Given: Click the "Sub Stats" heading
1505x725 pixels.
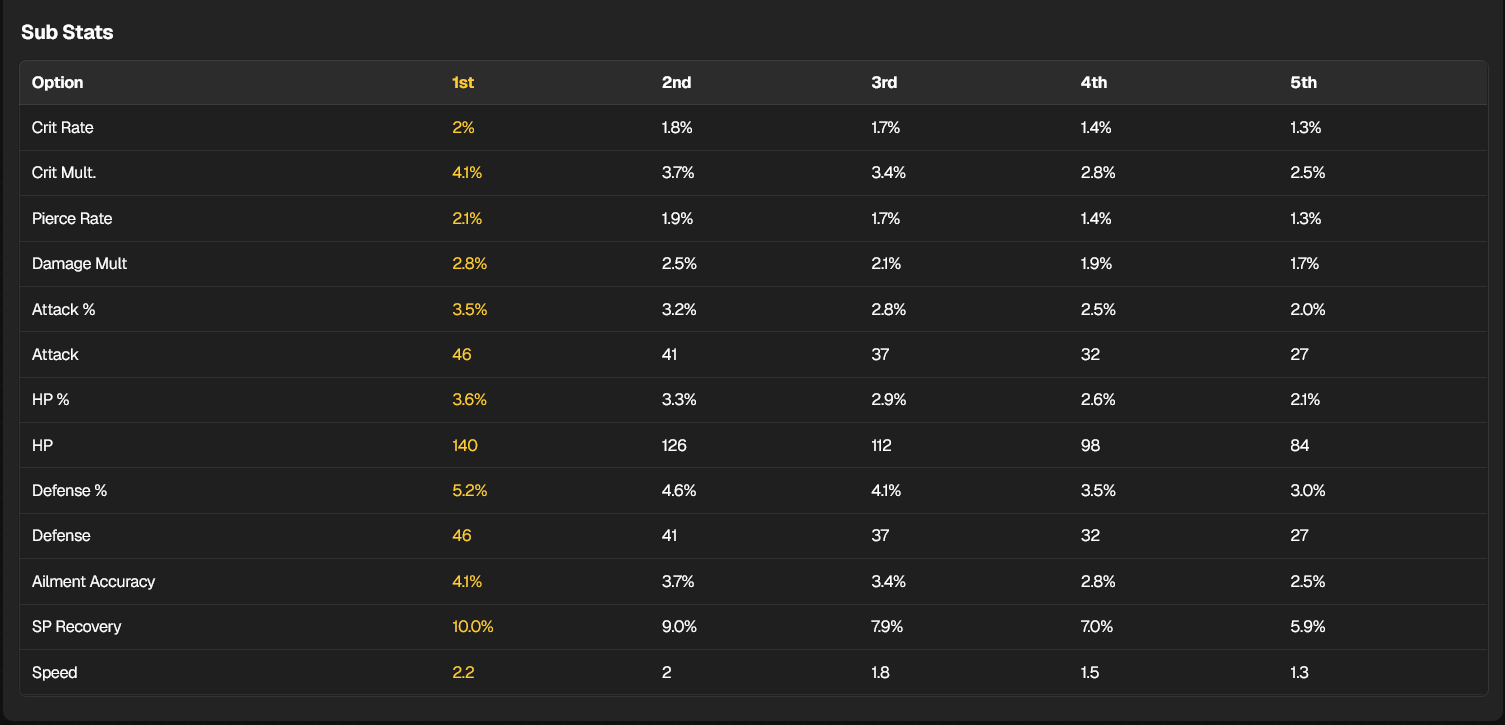Looking at the screenshot, I should pos(67,32).
